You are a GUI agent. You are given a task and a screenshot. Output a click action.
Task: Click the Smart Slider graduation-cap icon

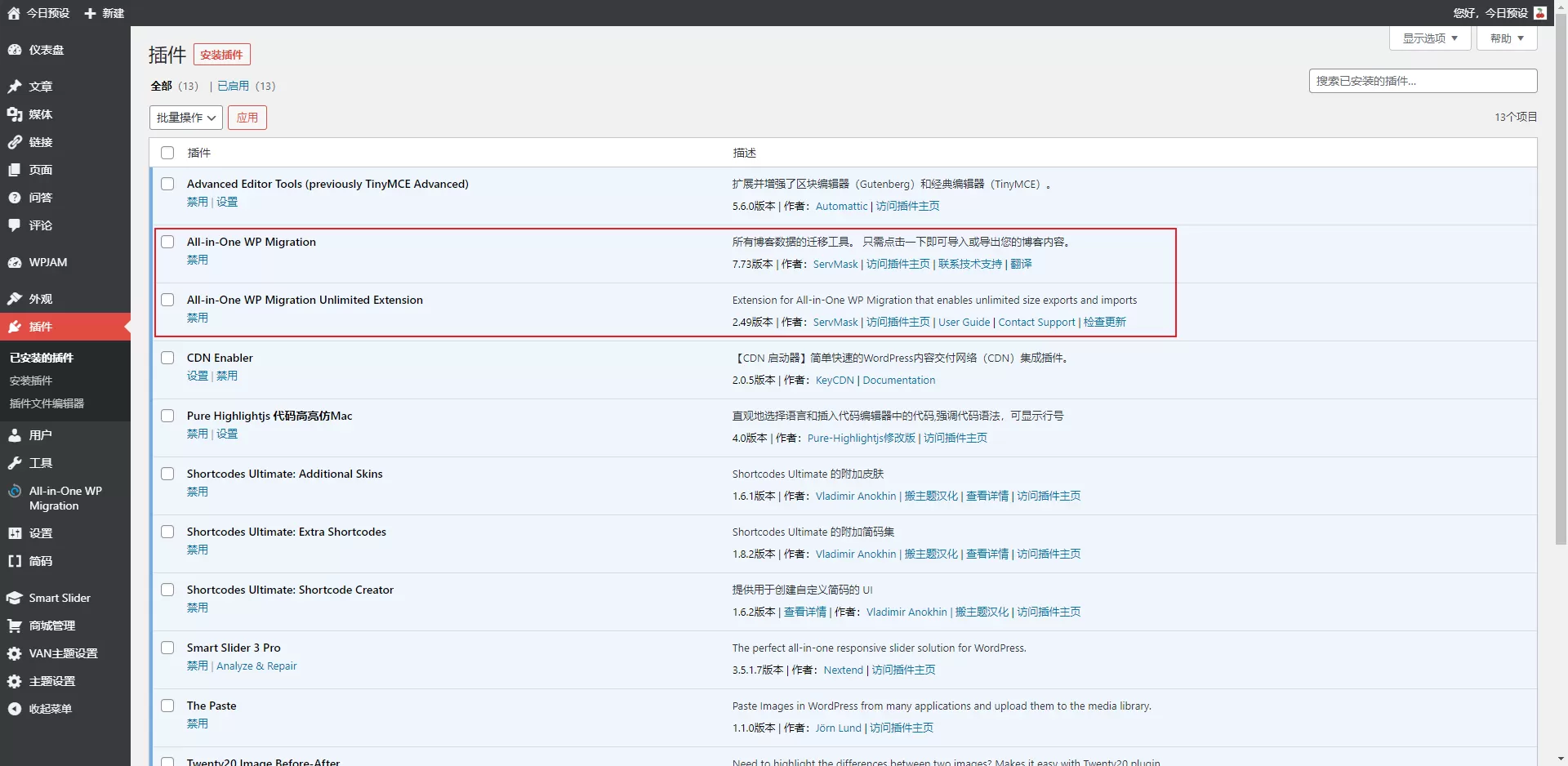coord(15,598)
